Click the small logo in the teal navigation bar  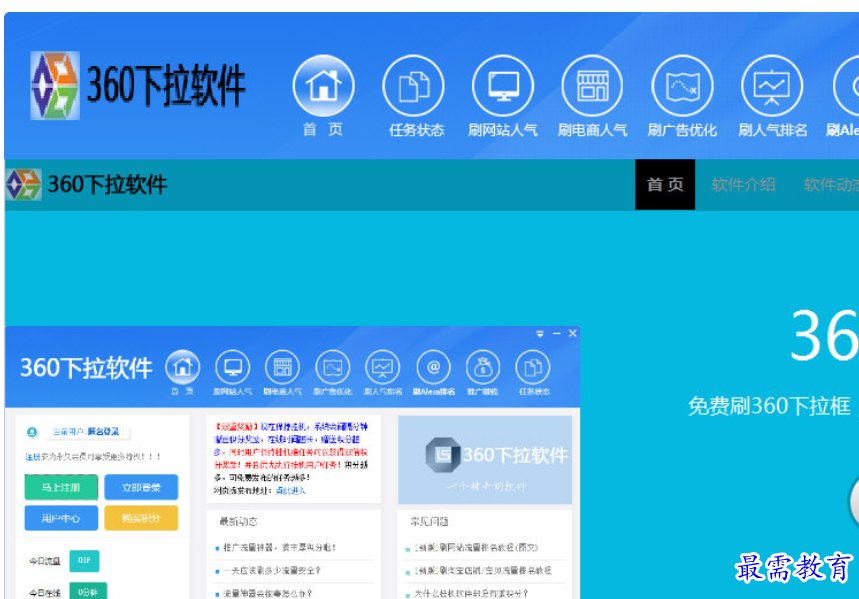(23, 185)
